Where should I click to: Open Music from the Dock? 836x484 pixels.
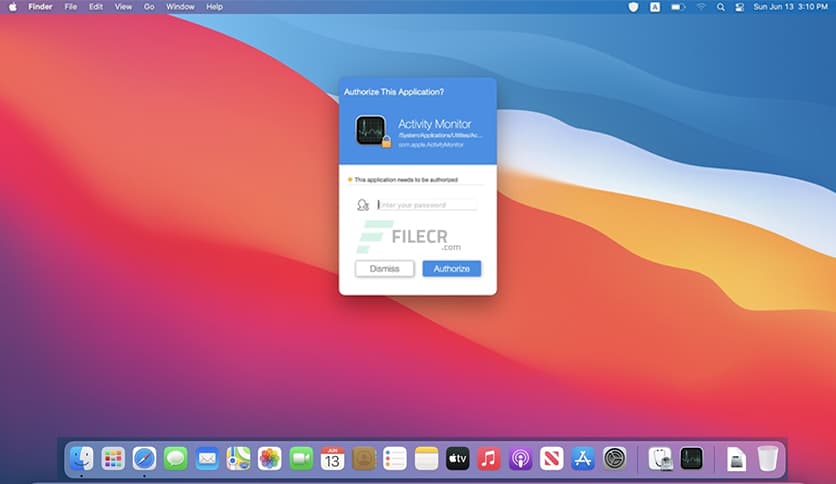pos(489,458)
